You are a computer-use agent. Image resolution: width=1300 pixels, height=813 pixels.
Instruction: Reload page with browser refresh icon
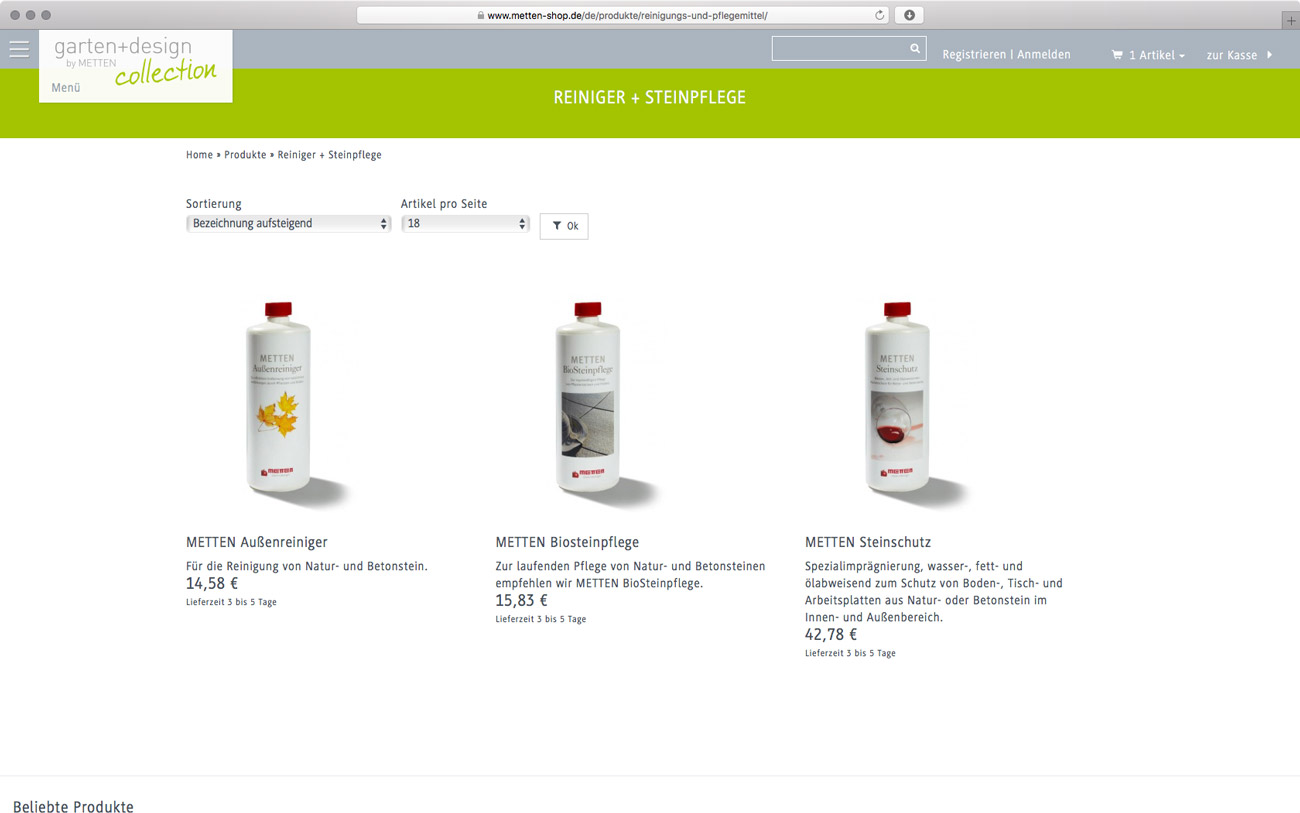click(x=880, y=15)
